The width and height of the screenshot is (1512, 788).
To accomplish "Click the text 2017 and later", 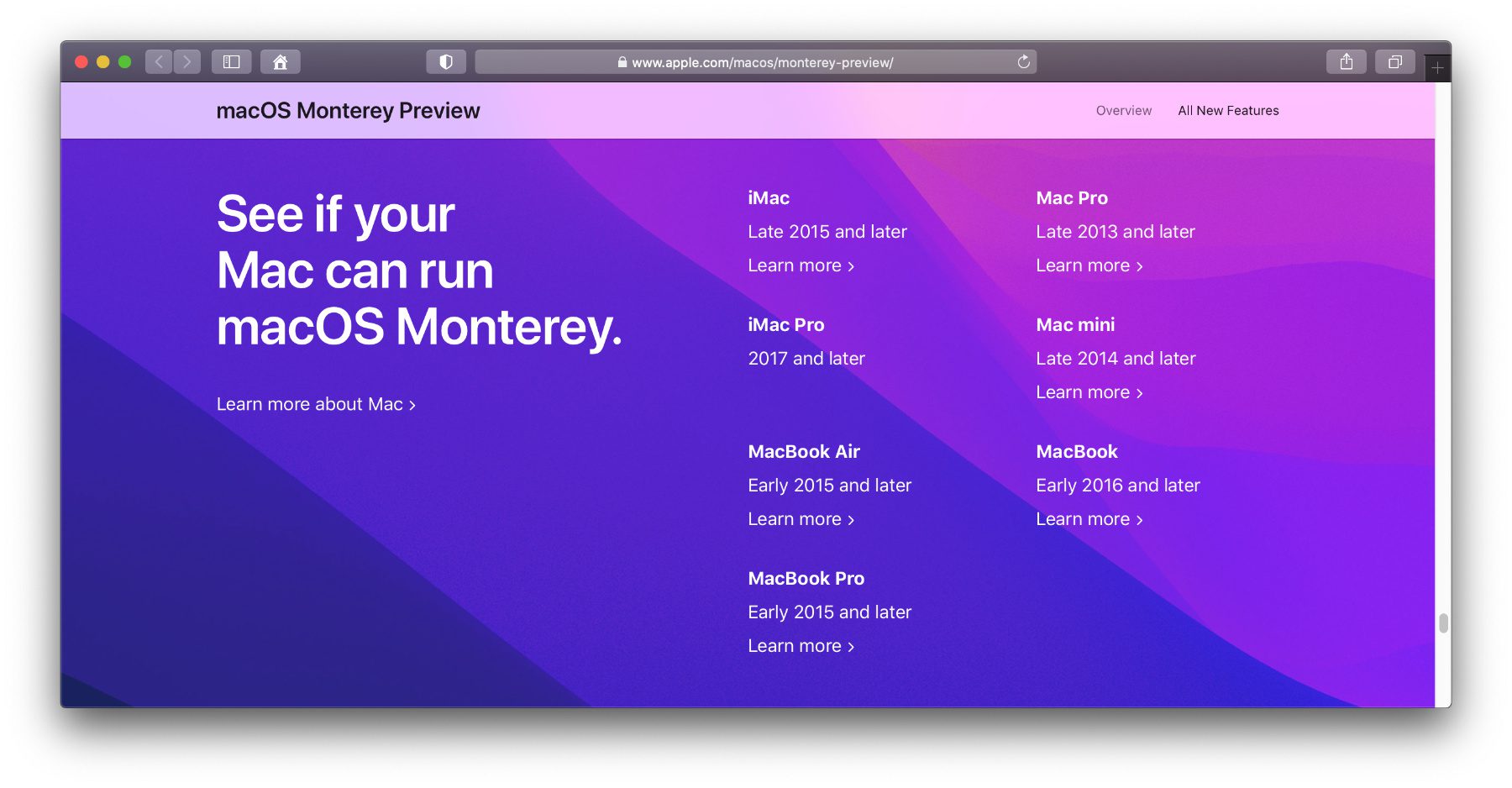I will pos(806,359).
